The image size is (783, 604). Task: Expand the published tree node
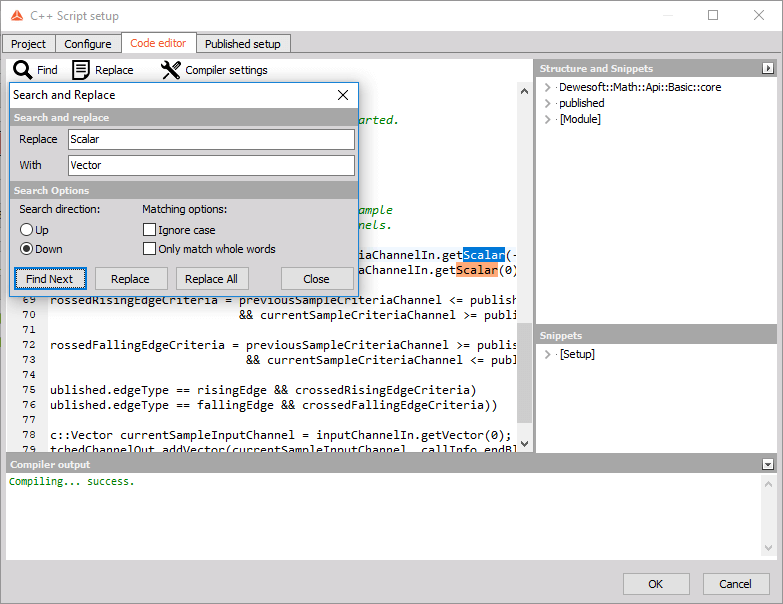[548, 103]
